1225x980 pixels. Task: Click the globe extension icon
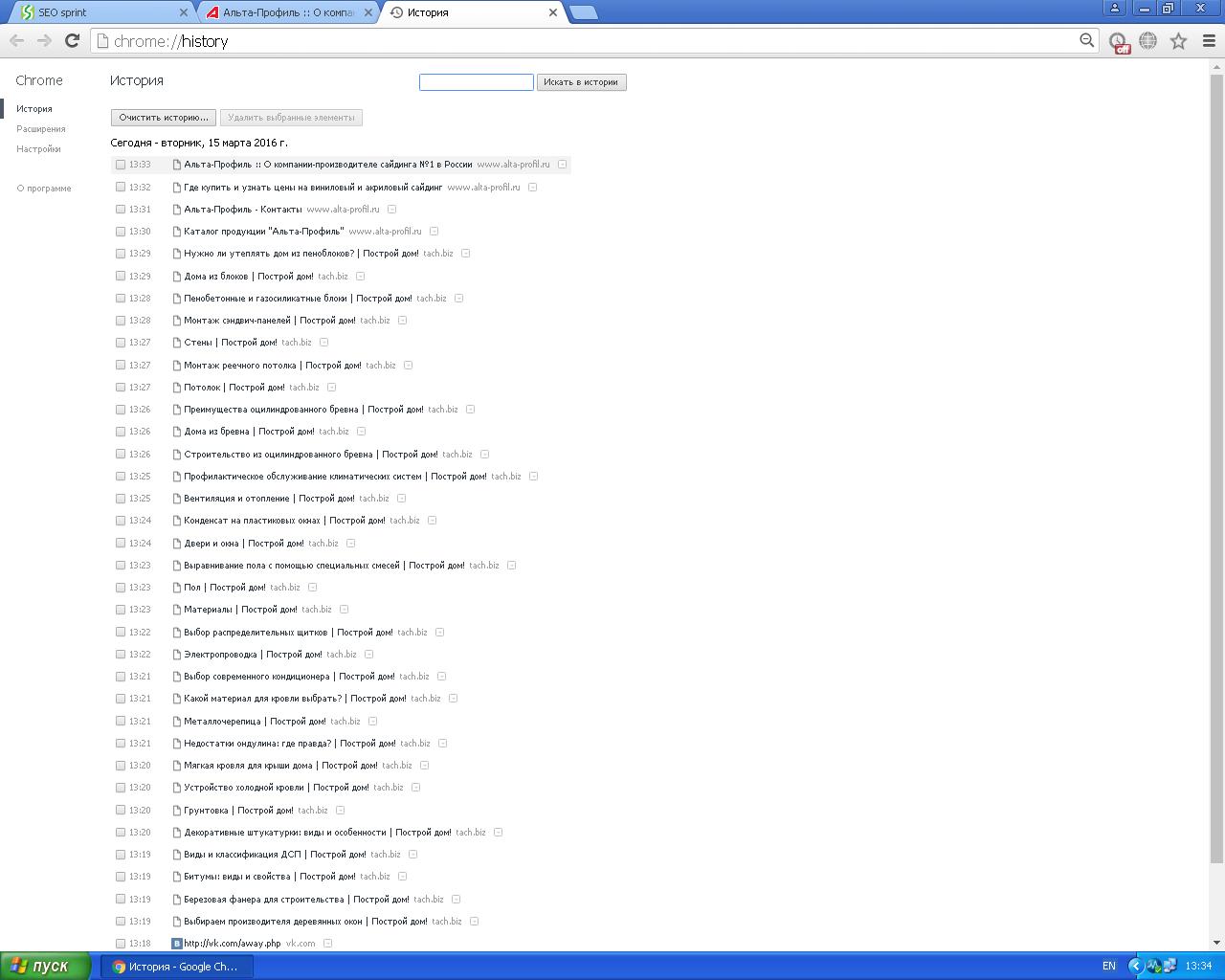(x=1147, y=41)
